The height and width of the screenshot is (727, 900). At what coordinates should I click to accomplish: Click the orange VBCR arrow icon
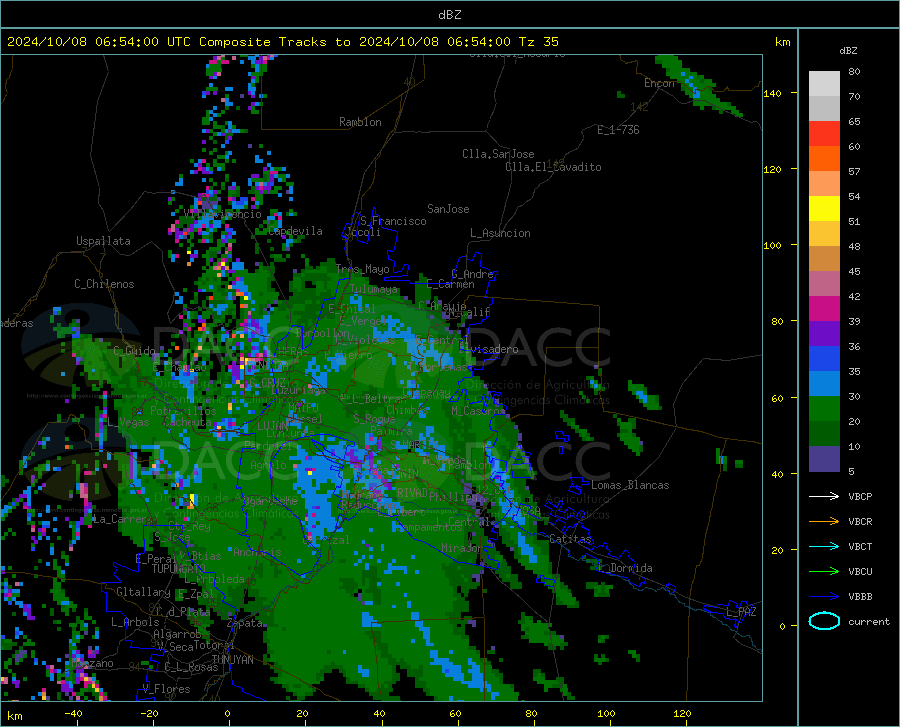tap(824, 522)
